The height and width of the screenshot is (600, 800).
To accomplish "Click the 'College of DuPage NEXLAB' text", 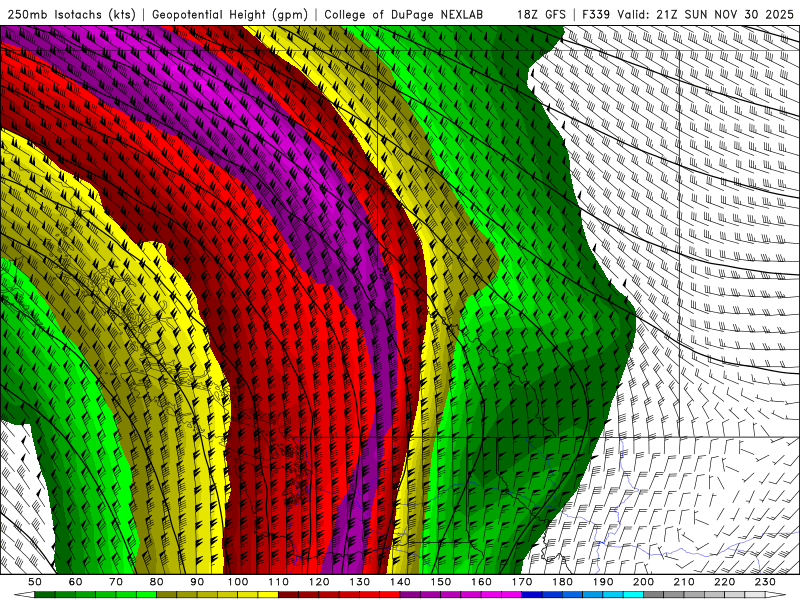I will coord(403,14).
